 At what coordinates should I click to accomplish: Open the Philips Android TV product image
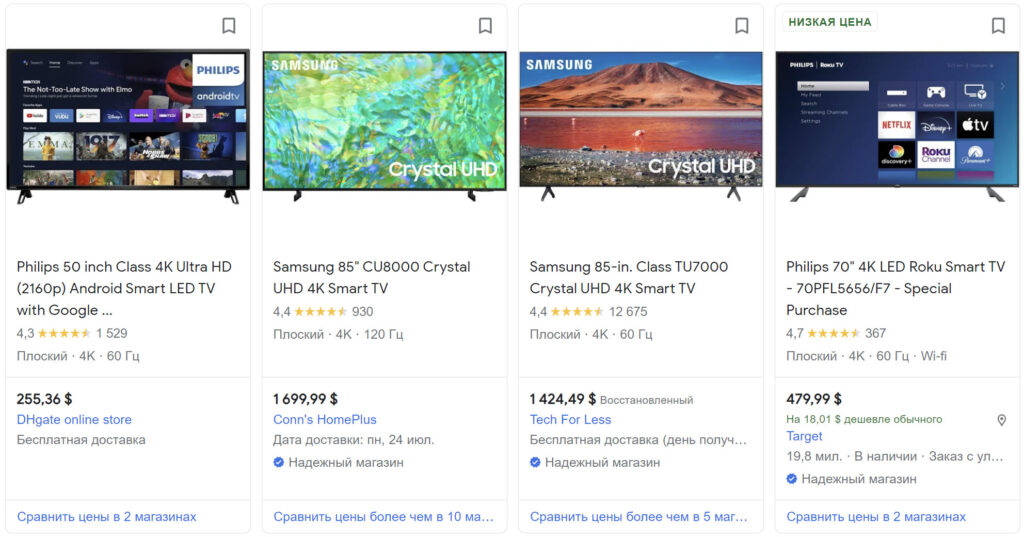127,125
